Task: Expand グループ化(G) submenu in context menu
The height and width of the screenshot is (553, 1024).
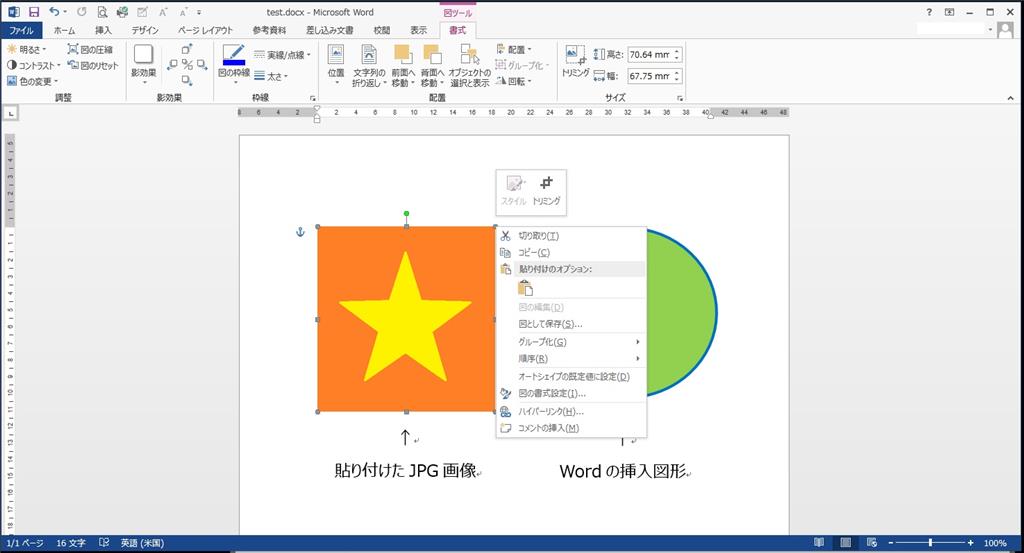Action: point(571,341)
